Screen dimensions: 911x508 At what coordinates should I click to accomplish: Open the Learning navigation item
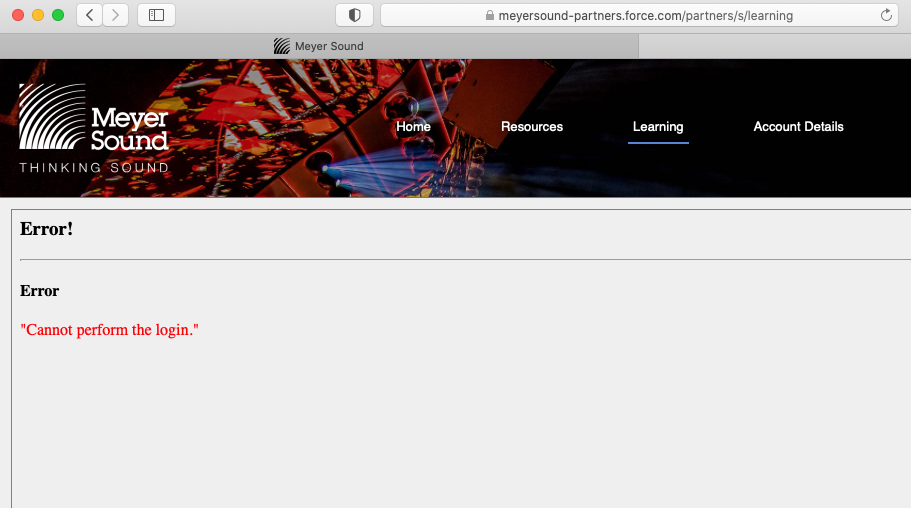(658, 127)
